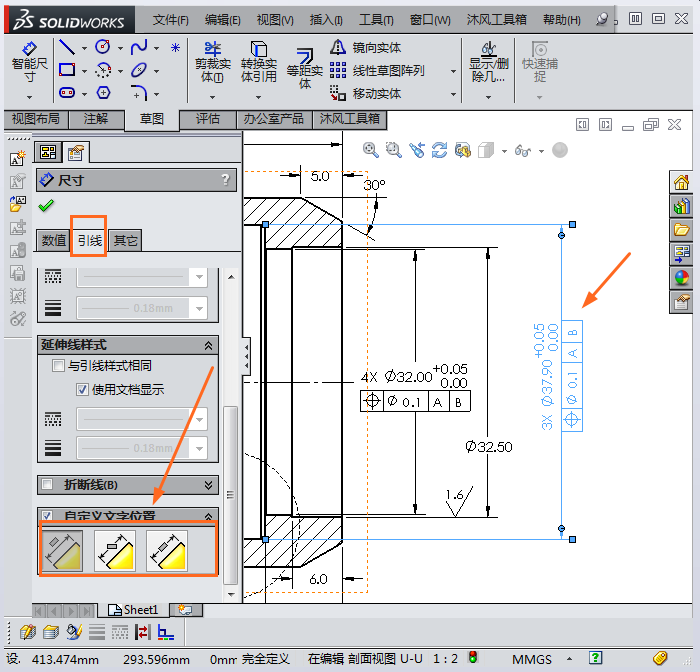Enable 'Same as leader style' checkbox
This screenshot has height=672, width=700.
pyautogui.click(x=59, y=366)
